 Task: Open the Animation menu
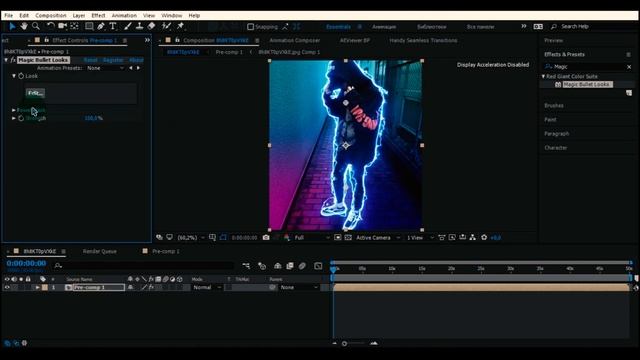(124, 16)
